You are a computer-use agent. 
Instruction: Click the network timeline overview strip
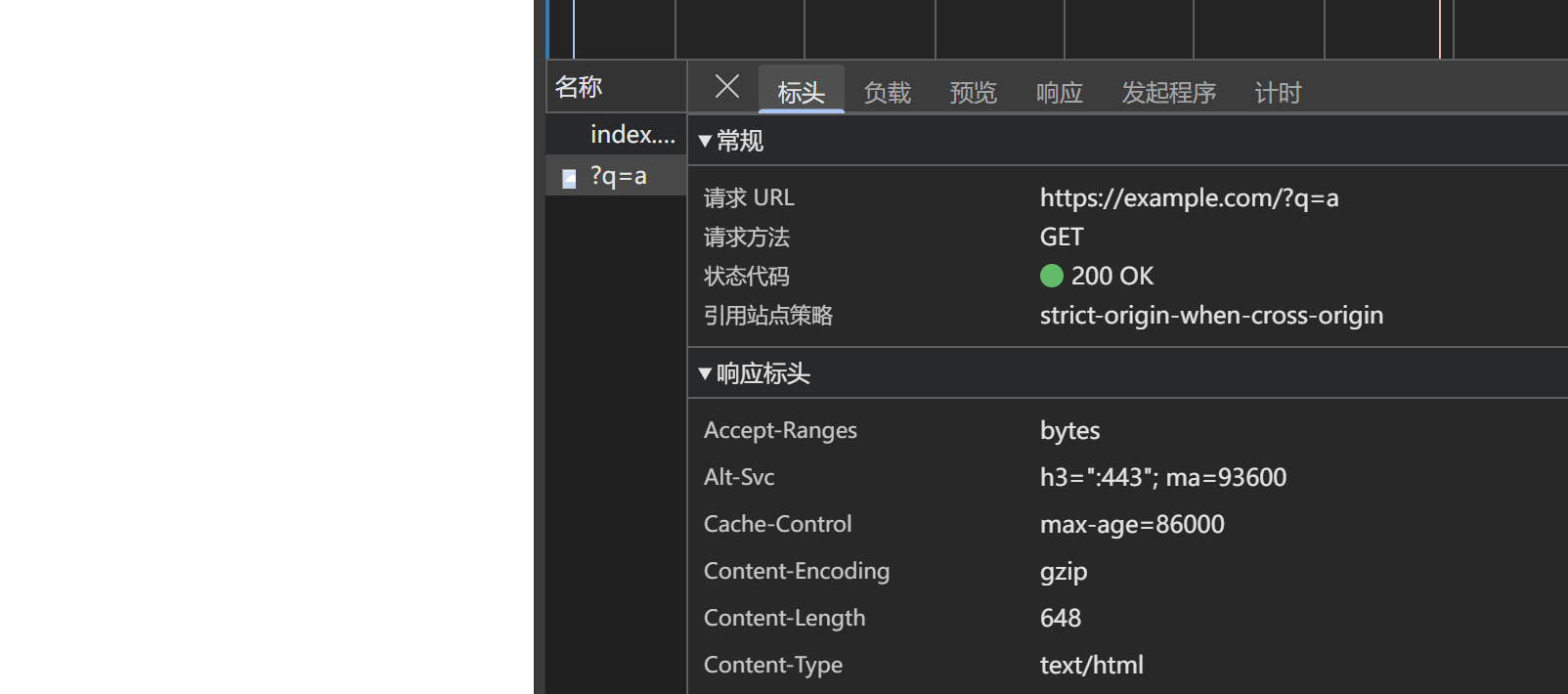click(1056, 29)
